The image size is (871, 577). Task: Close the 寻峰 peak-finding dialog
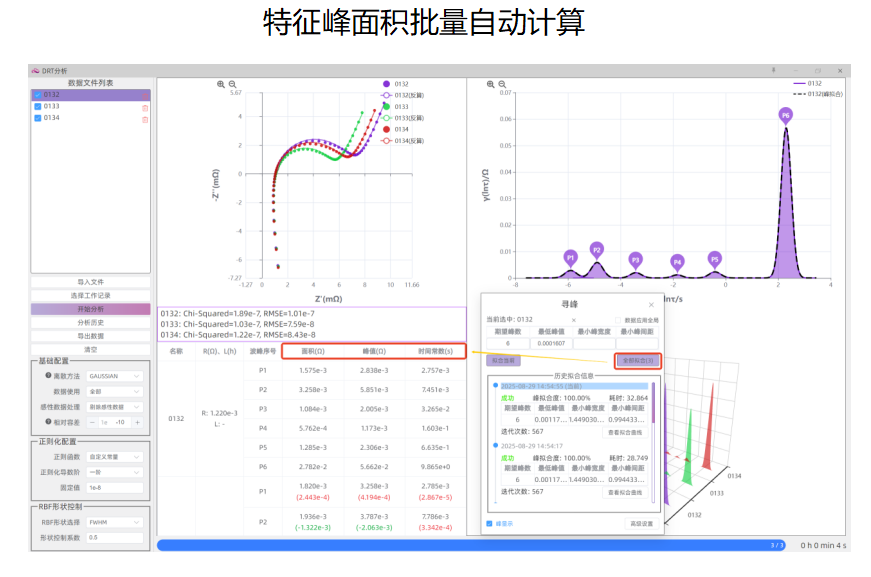[651, 304]
